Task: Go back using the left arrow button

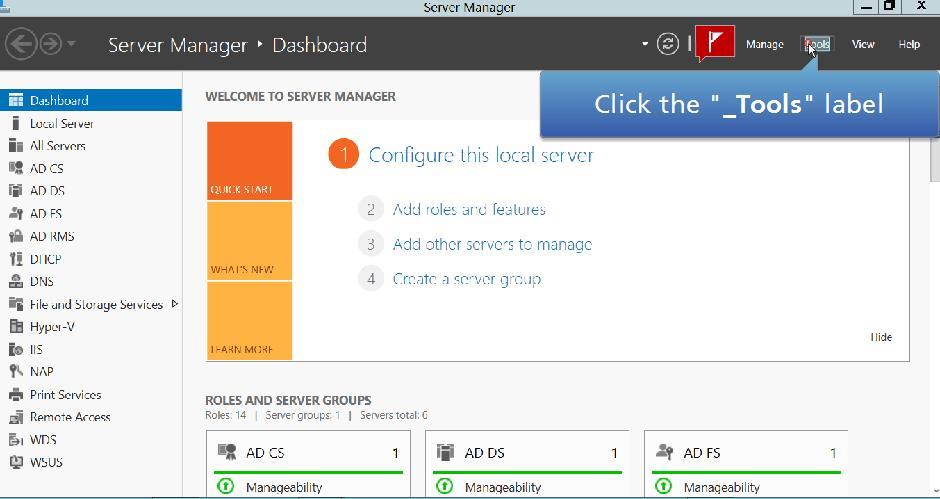Action: tap(21, 44)
